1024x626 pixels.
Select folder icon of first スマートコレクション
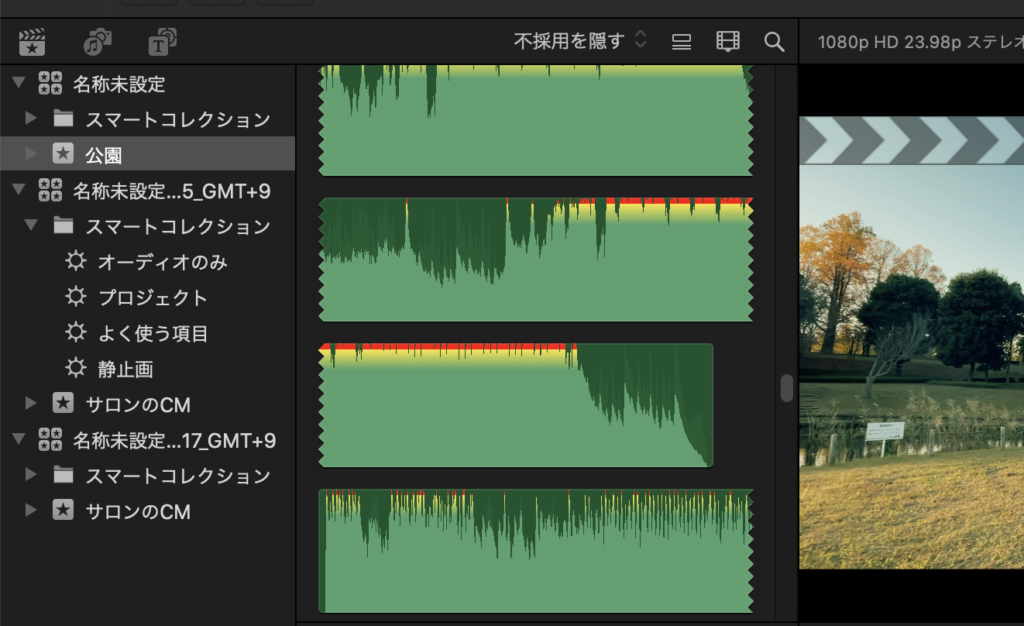pos(63,118)
